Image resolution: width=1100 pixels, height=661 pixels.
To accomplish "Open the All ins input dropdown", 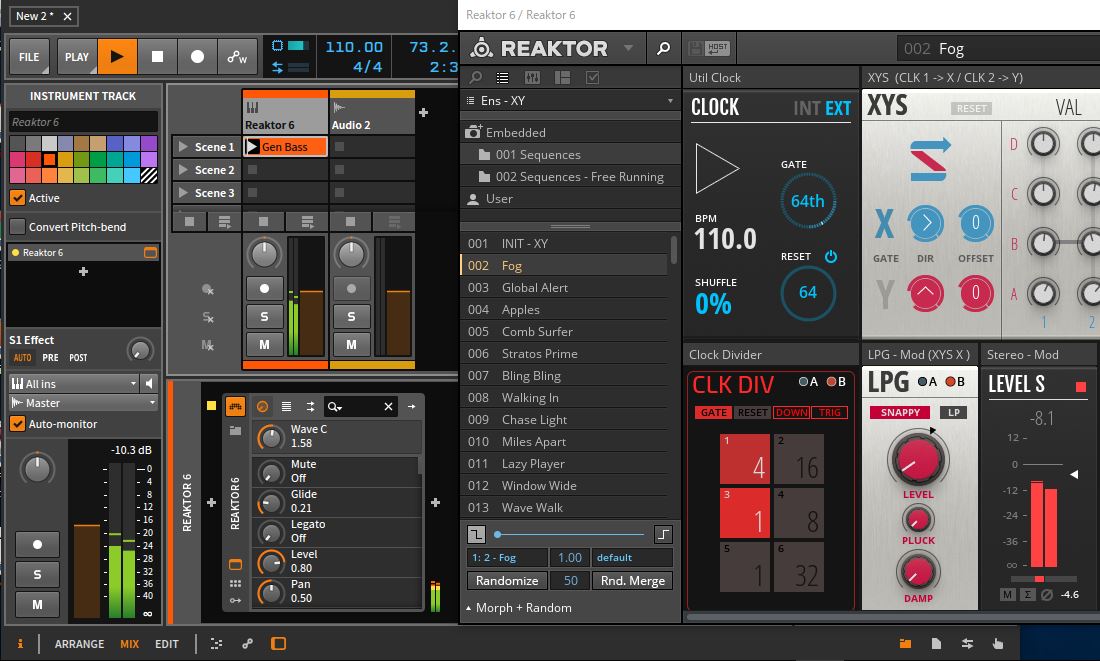I will (x=73, y=383).
